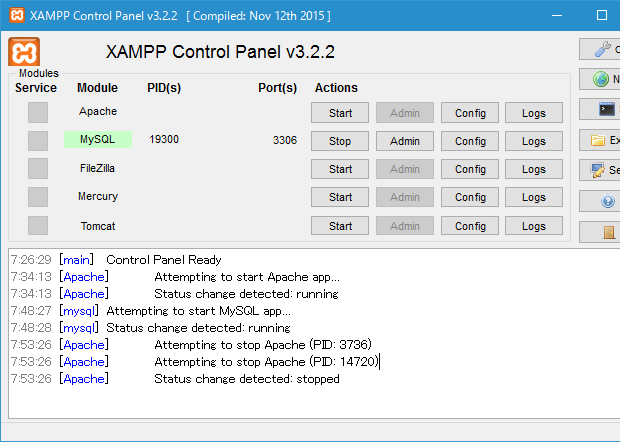This screenshot has height=442, width=620.
Task: Toggle the FileZilla service checkbox
Action: 38,168
